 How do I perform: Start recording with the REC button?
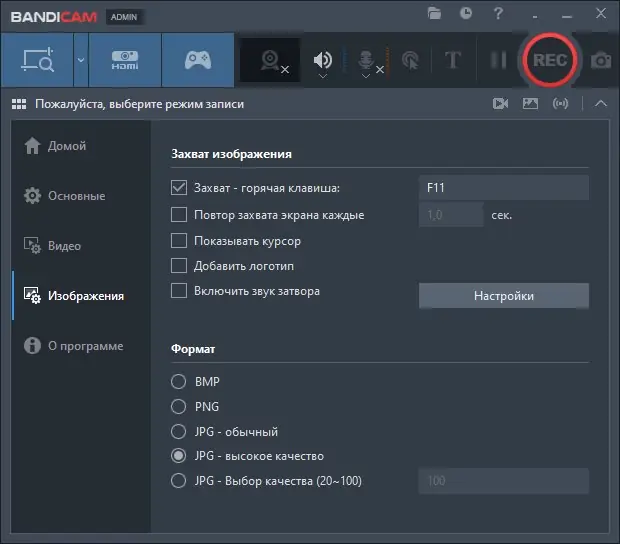point(550,60)
